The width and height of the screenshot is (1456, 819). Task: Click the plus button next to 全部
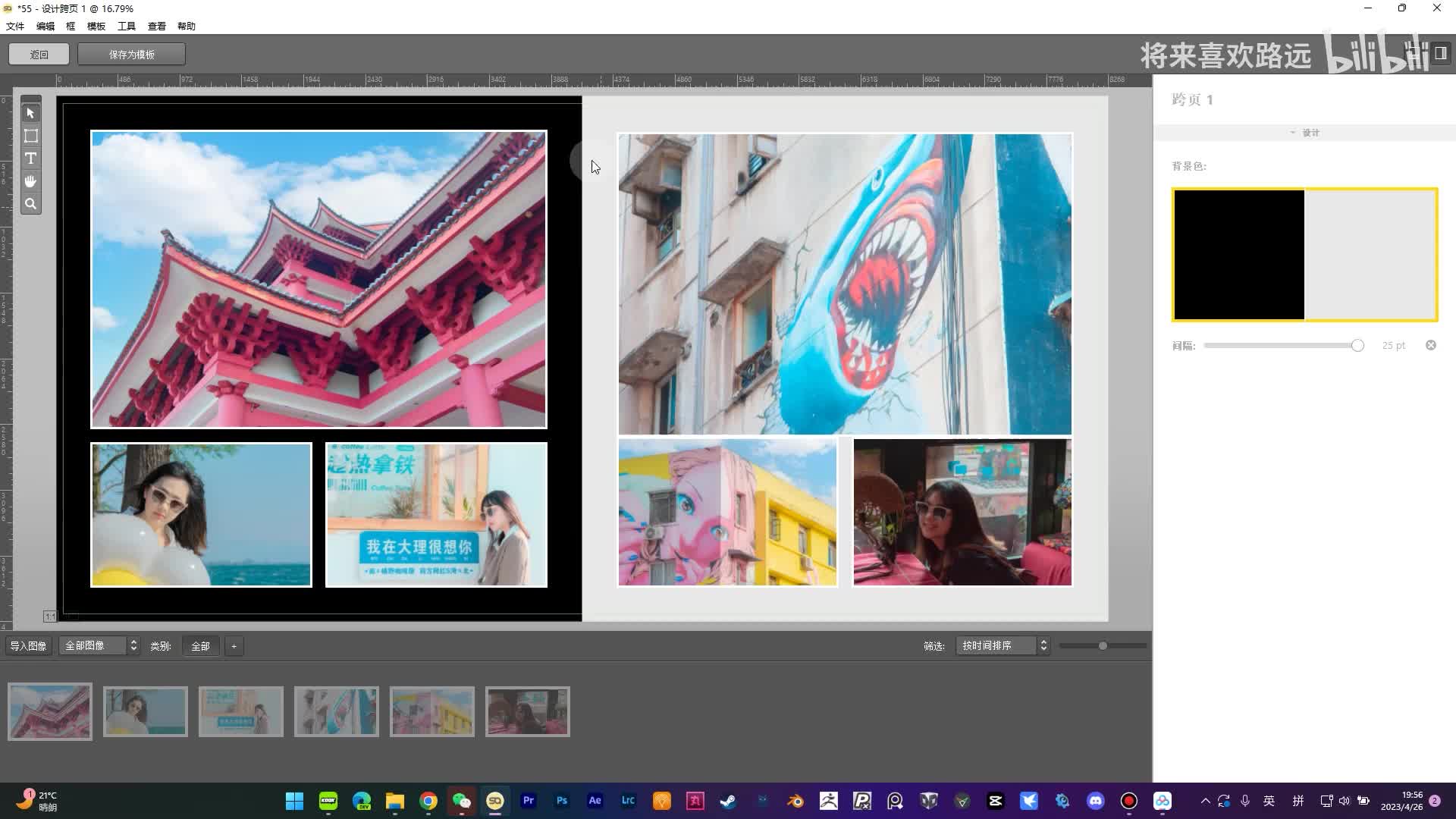coord(234,646)
